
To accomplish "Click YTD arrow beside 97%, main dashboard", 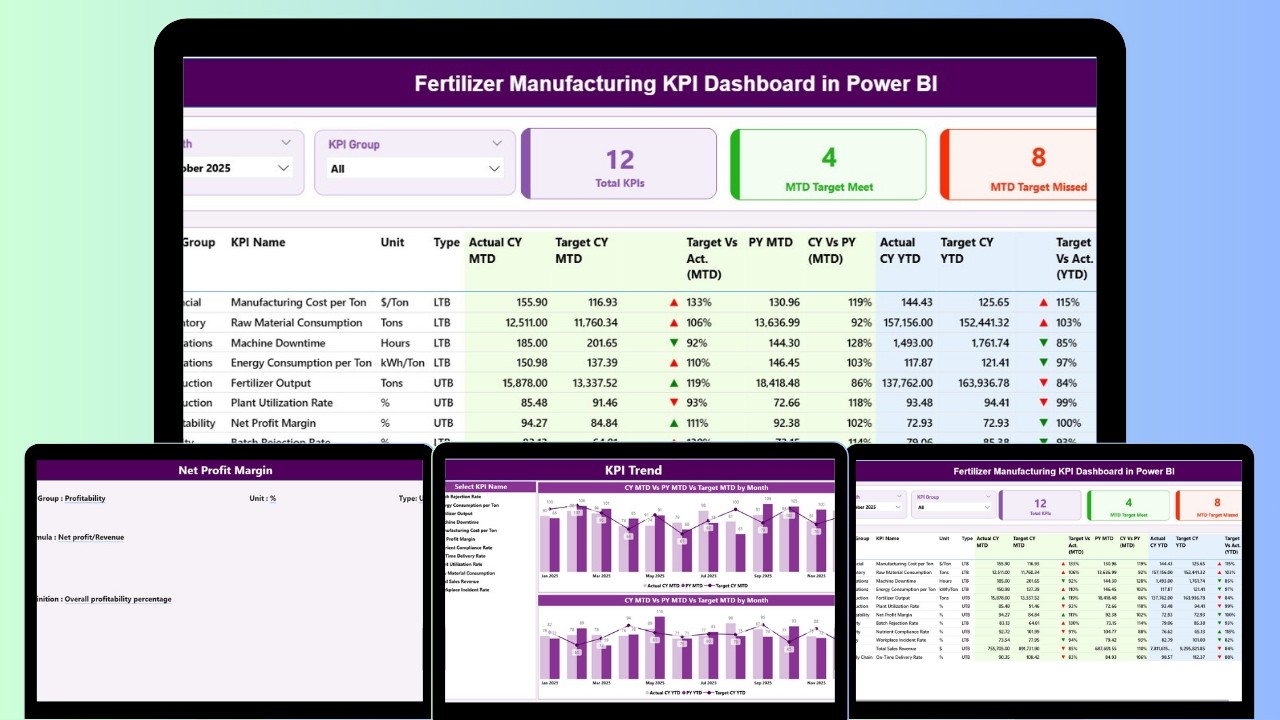I will click(1044, 362).
